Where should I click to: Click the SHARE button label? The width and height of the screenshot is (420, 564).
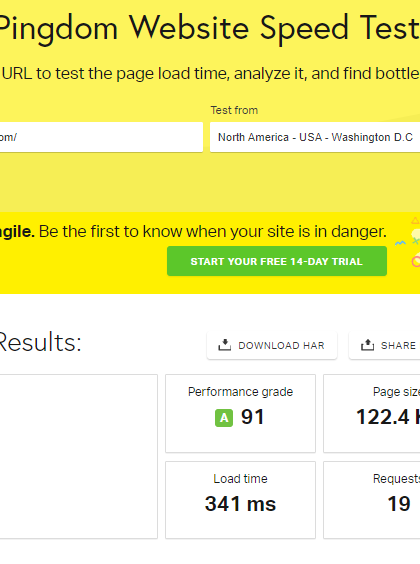click(x=398, y=345)
